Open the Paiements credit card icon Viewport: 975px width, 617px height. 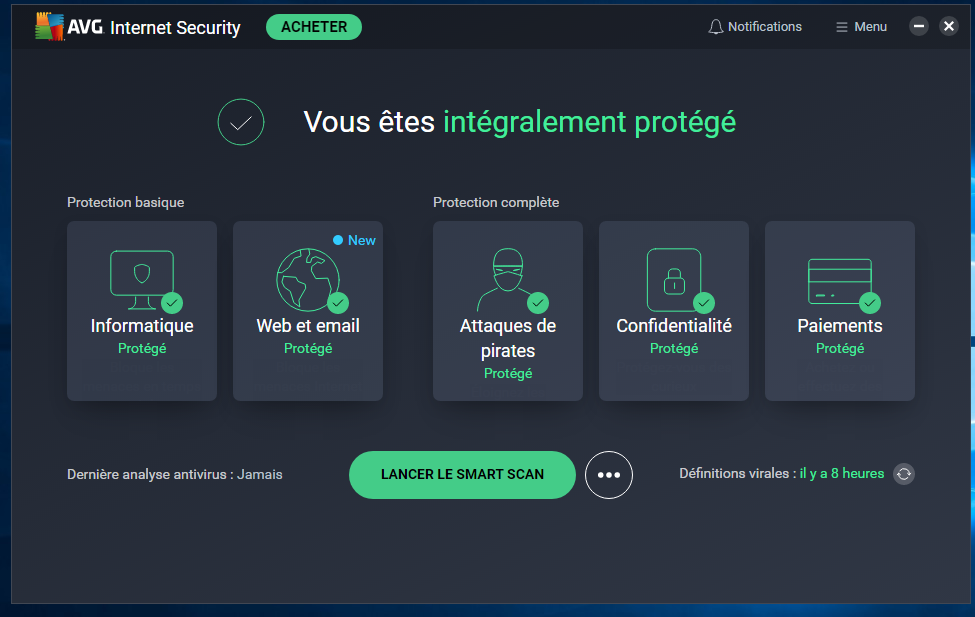839,281
